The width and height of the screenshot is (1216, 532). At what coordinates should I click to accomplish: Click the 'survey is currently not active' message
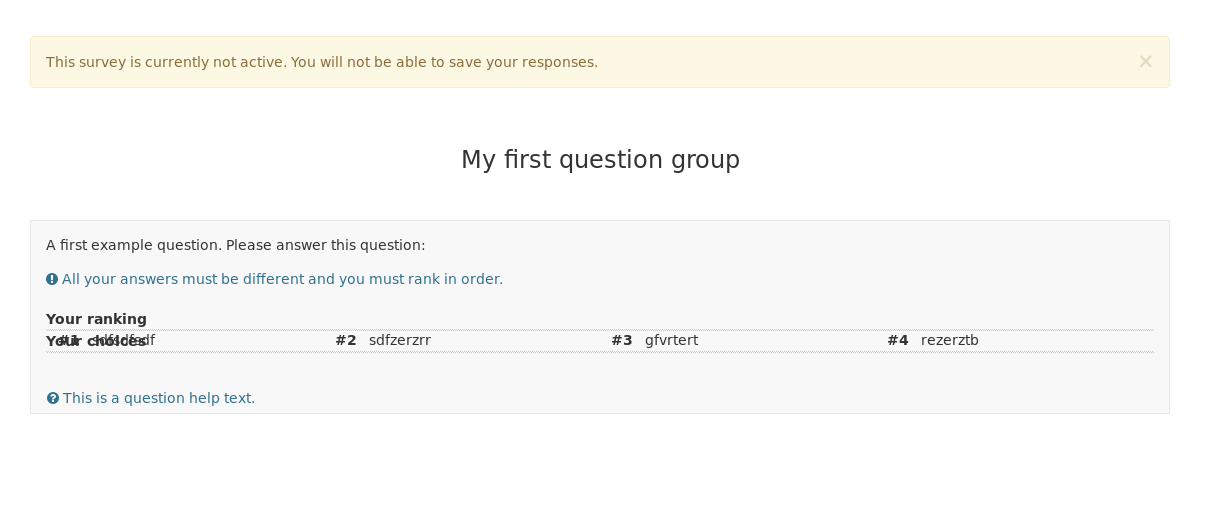pos(322,62)
